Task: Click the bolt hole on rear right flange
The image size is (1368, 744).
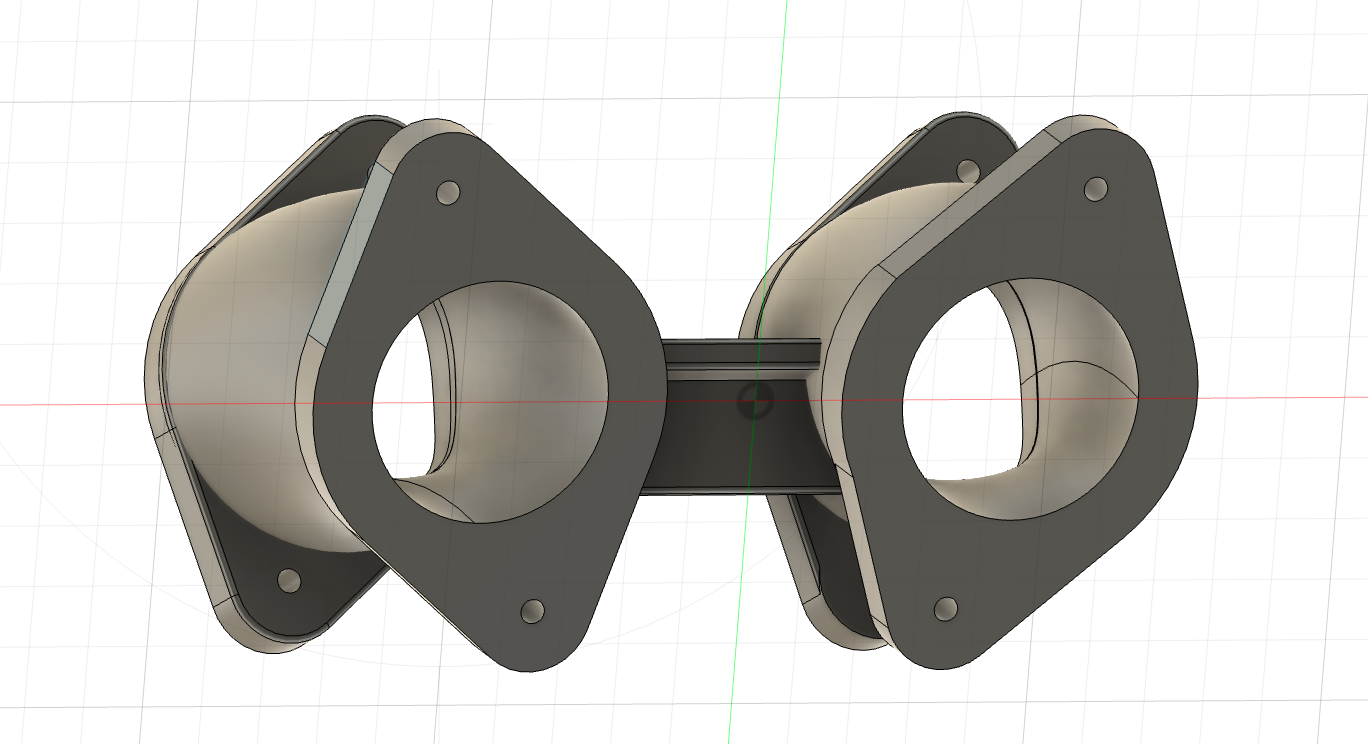Action: point(967,170)
